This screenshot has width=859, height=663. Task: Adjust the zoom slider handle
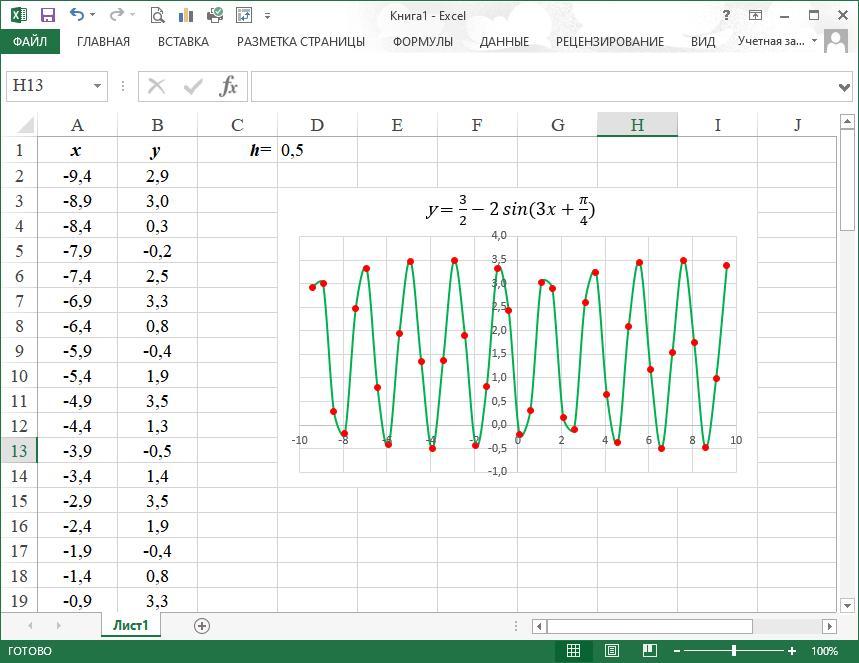734,651
